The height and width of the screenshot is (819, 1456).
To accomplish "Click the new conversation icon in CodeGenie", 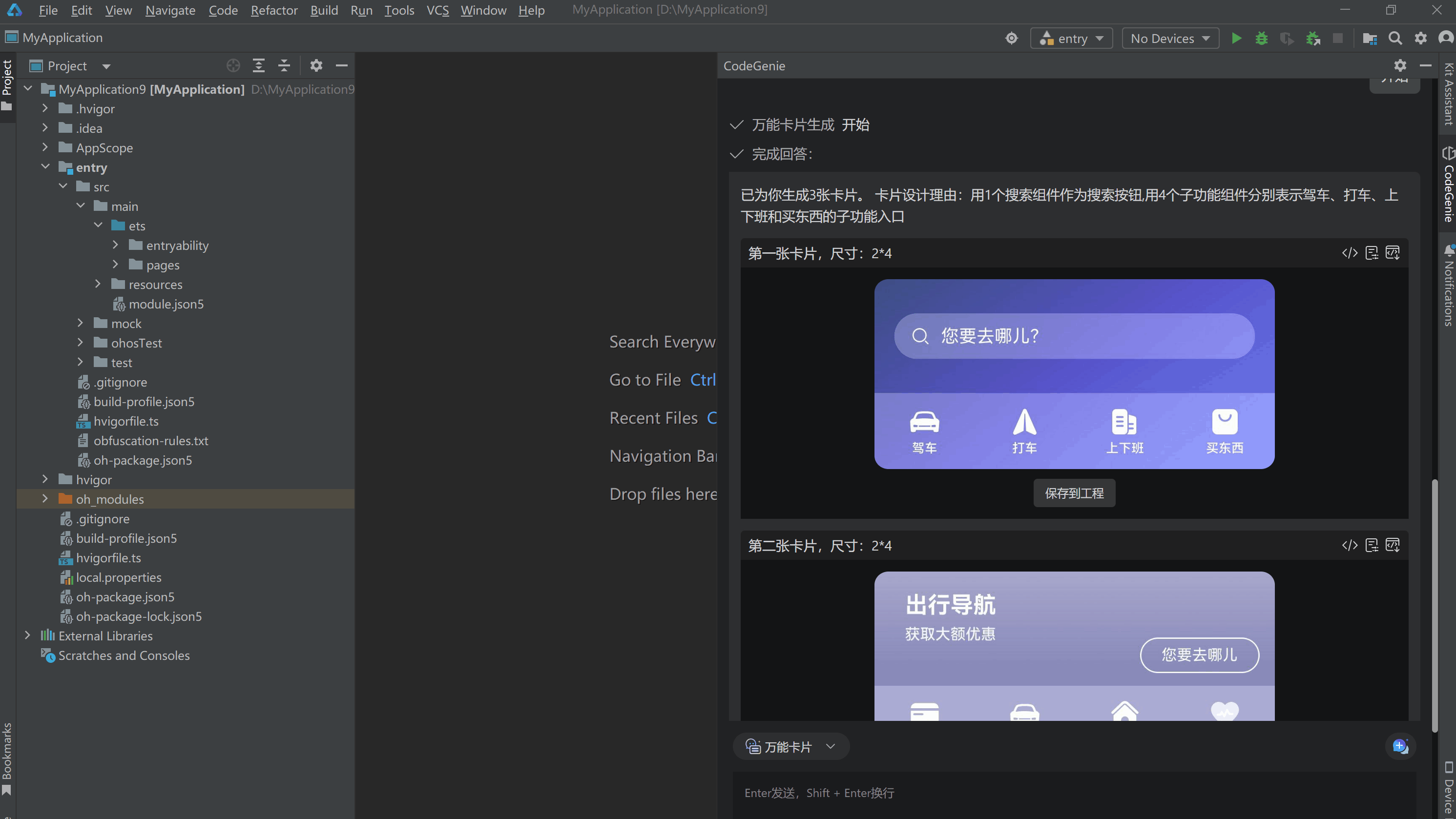I will click(x=1400, y=746).
